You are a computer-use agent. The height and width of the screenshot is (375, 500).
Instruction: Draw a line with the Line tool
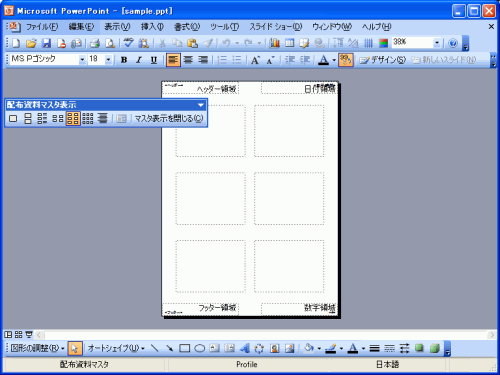[x=155, y=348]
